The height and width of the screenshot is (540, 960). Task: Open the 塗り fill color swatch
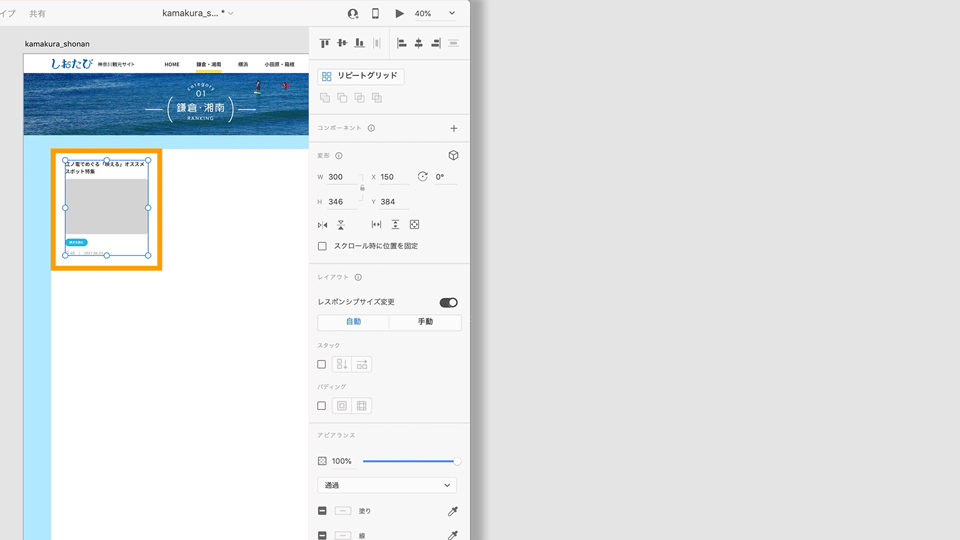point(343,511)
